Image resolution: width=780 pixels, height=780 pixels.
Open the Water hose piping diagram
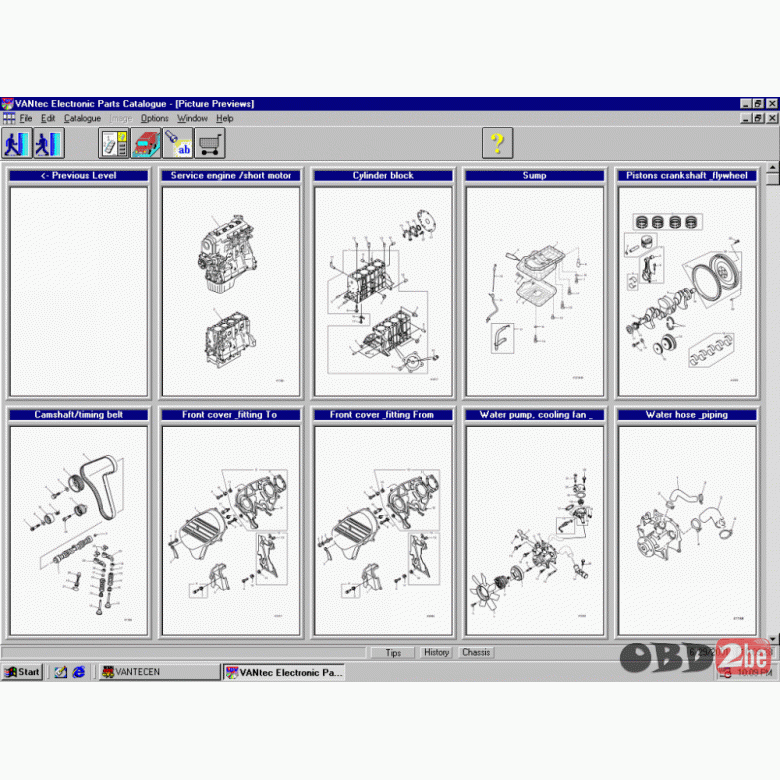(687, 530)
